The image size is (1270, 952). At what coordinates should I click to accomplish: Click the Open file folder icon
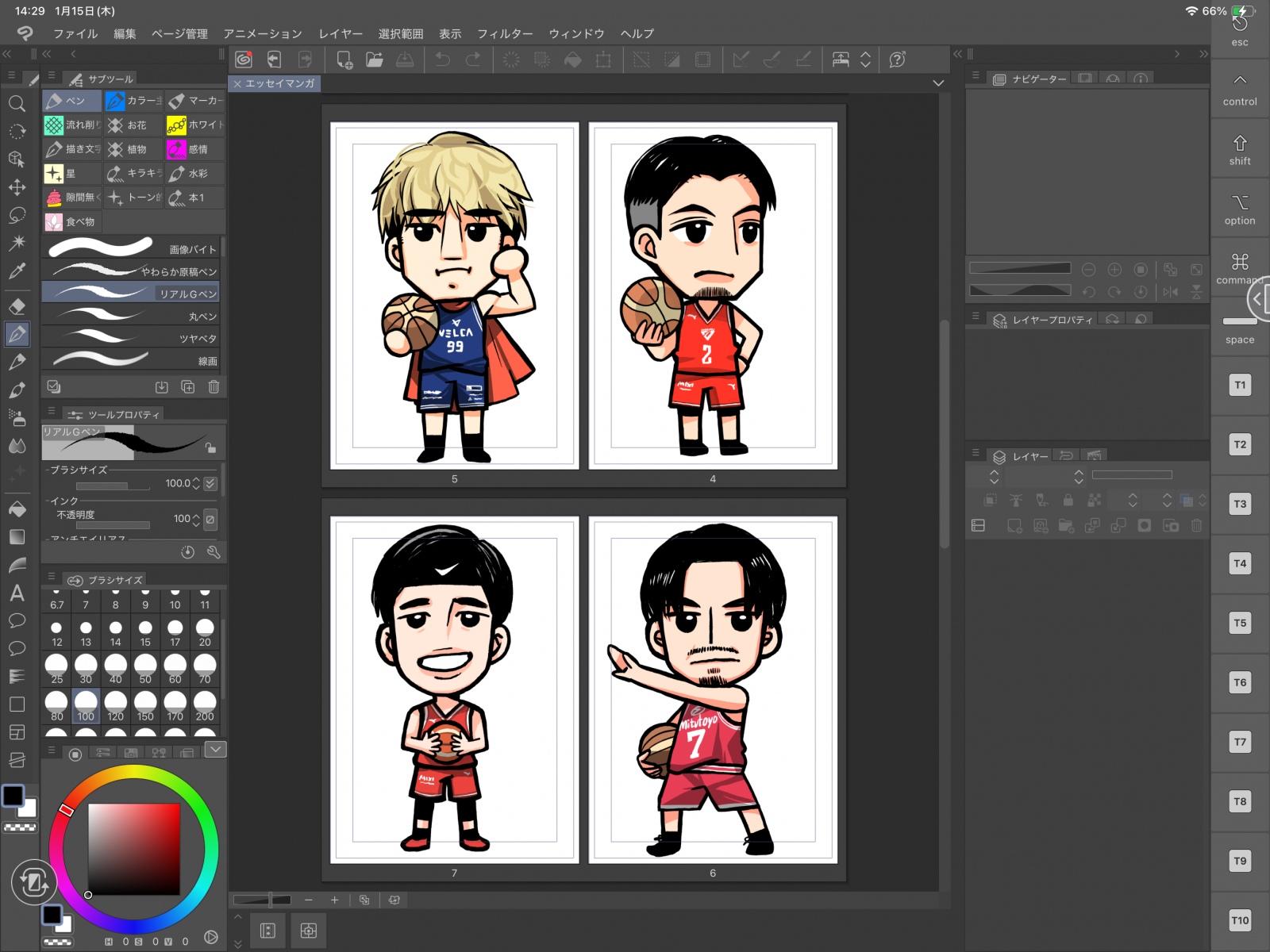(x=374, y=59)
